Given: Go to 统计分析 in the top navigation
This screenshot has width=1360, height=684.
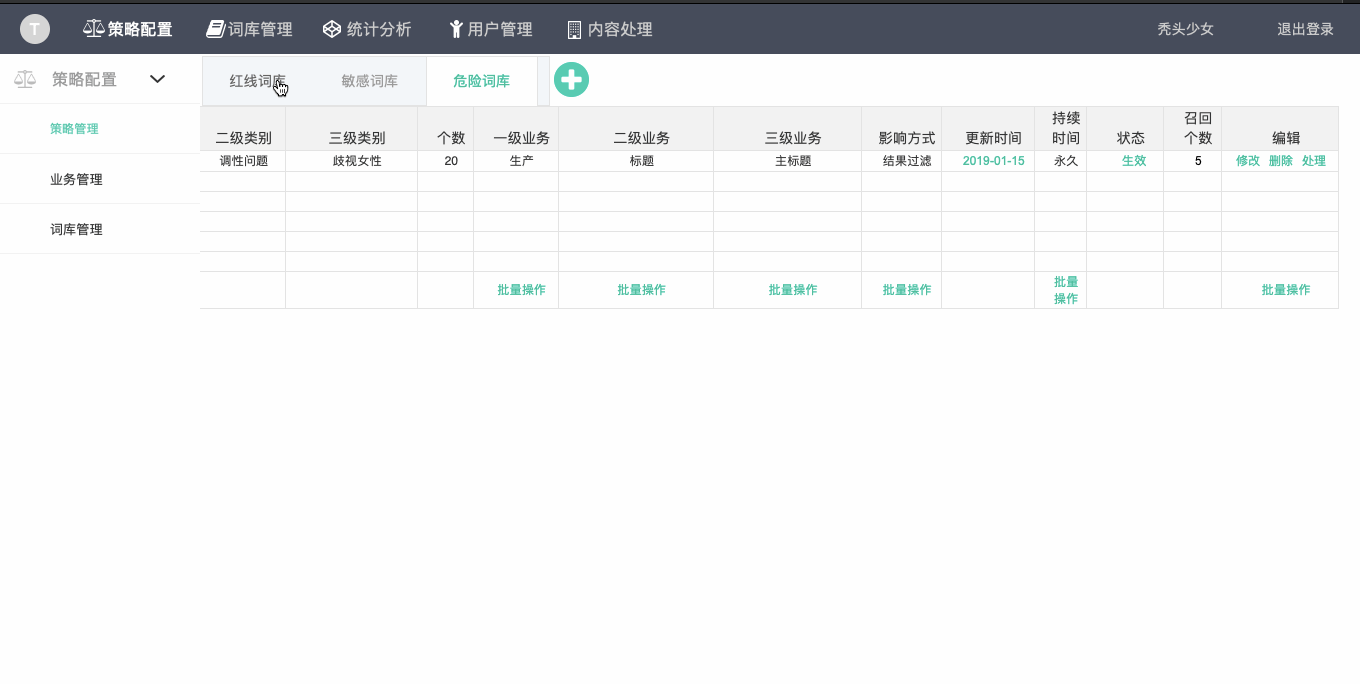Looking at the screenshot, I should pos(379,29).
